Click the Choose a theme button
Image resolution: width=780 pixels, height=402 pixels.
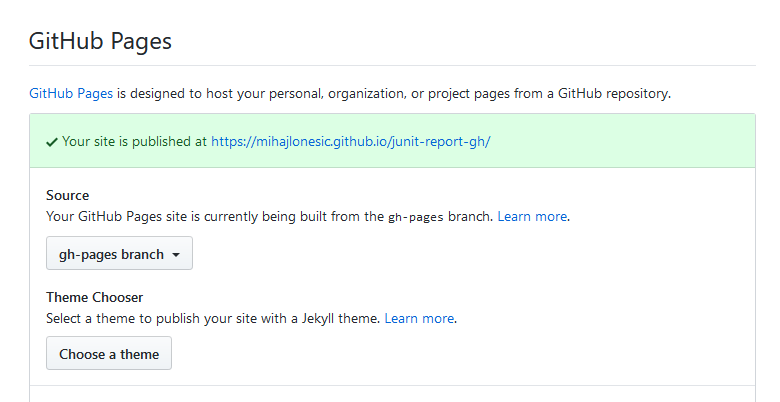click(x=109, y=353)
